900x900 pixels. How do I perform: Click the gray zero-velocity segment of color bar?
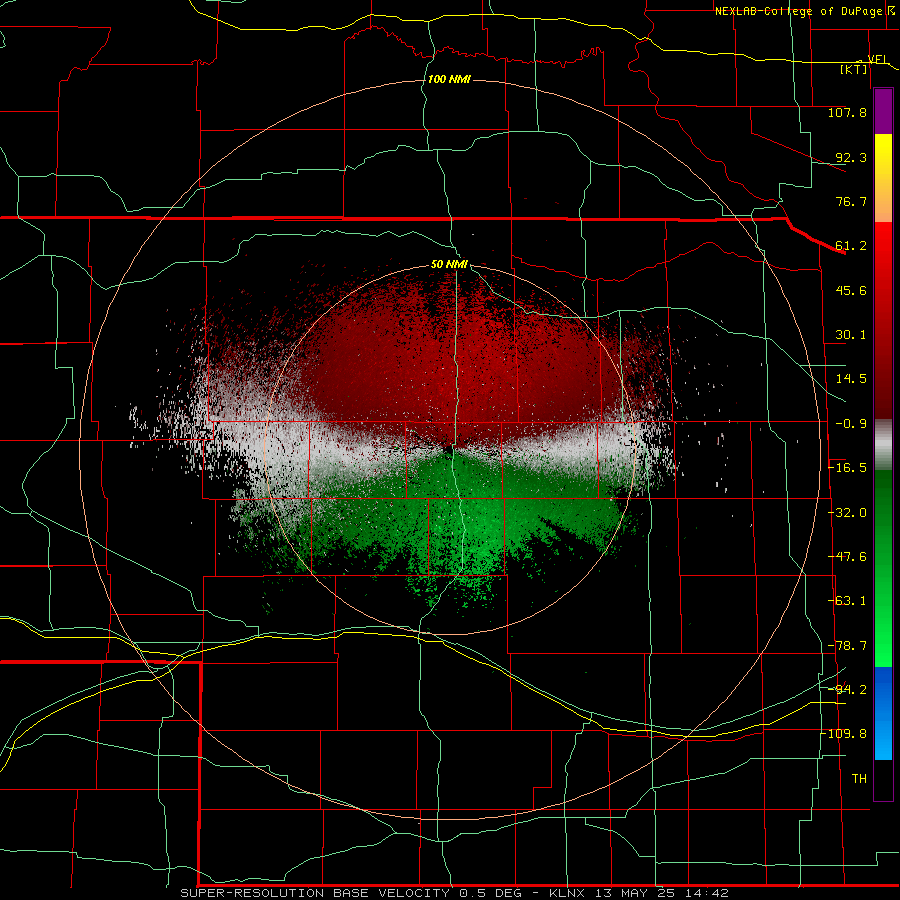pyautogui.click(x=883, y=445)
